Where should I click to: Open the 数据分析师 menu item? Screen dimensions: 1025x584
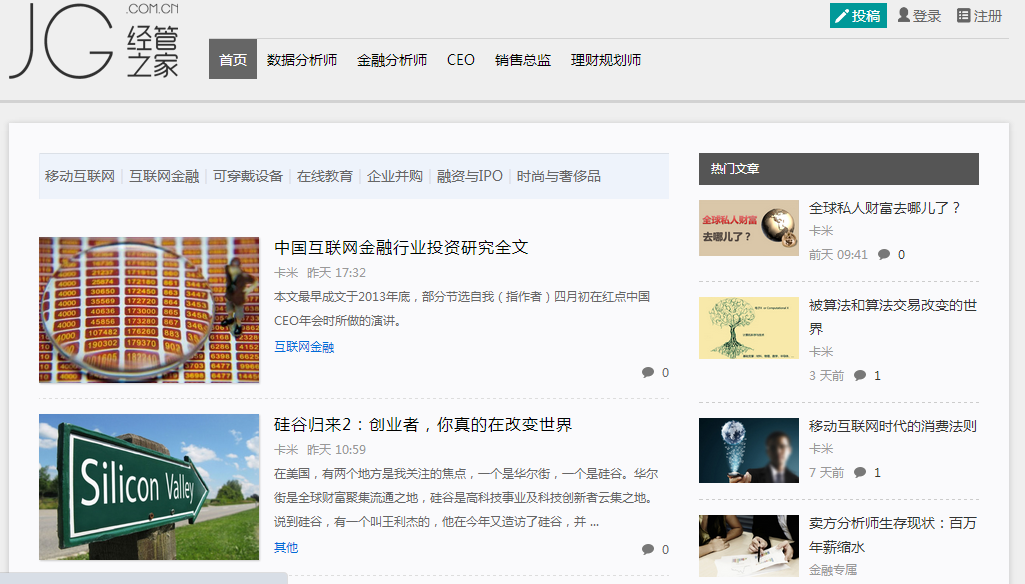point(302,60)
